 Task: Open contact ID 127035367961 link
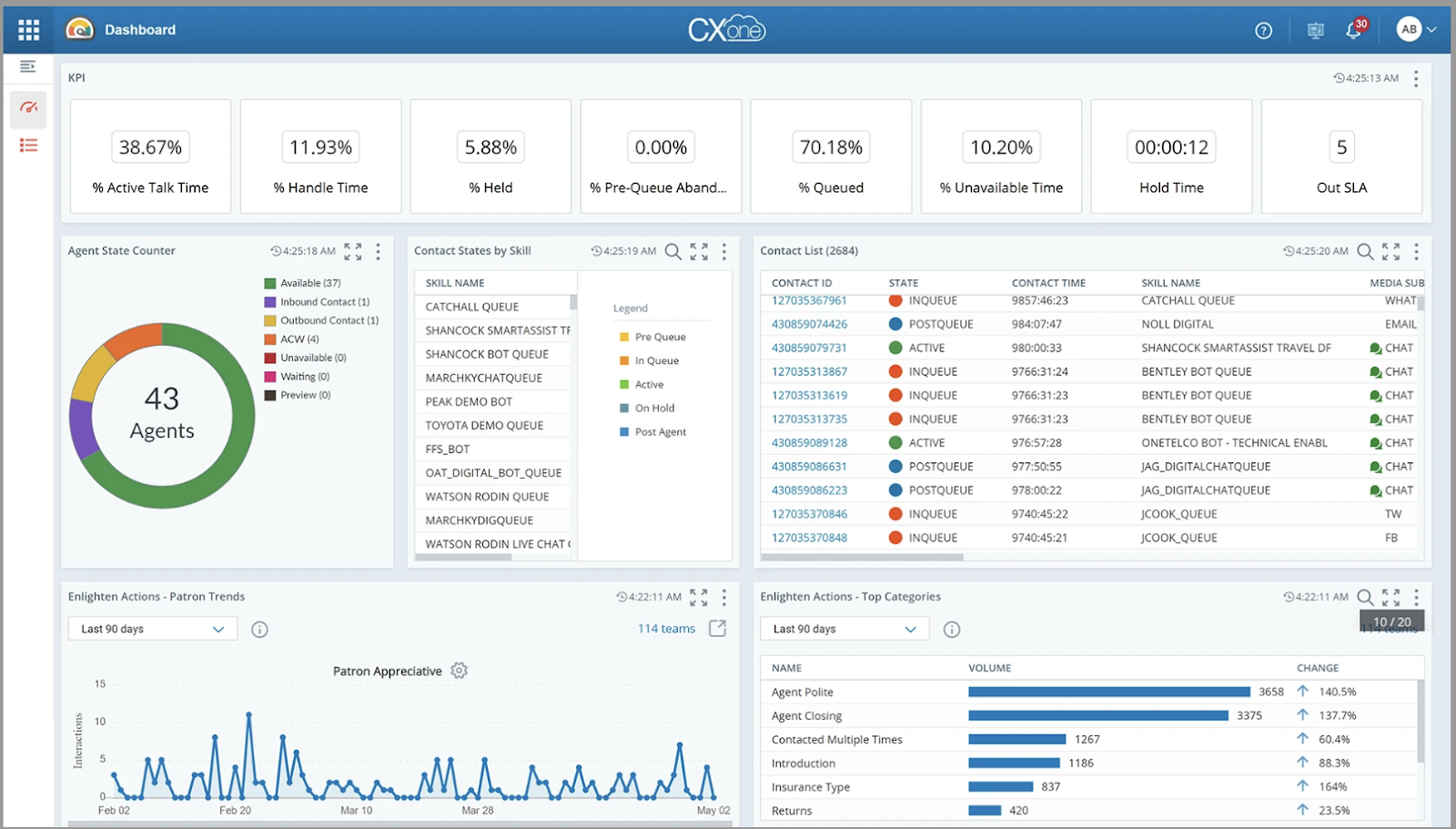809,301
